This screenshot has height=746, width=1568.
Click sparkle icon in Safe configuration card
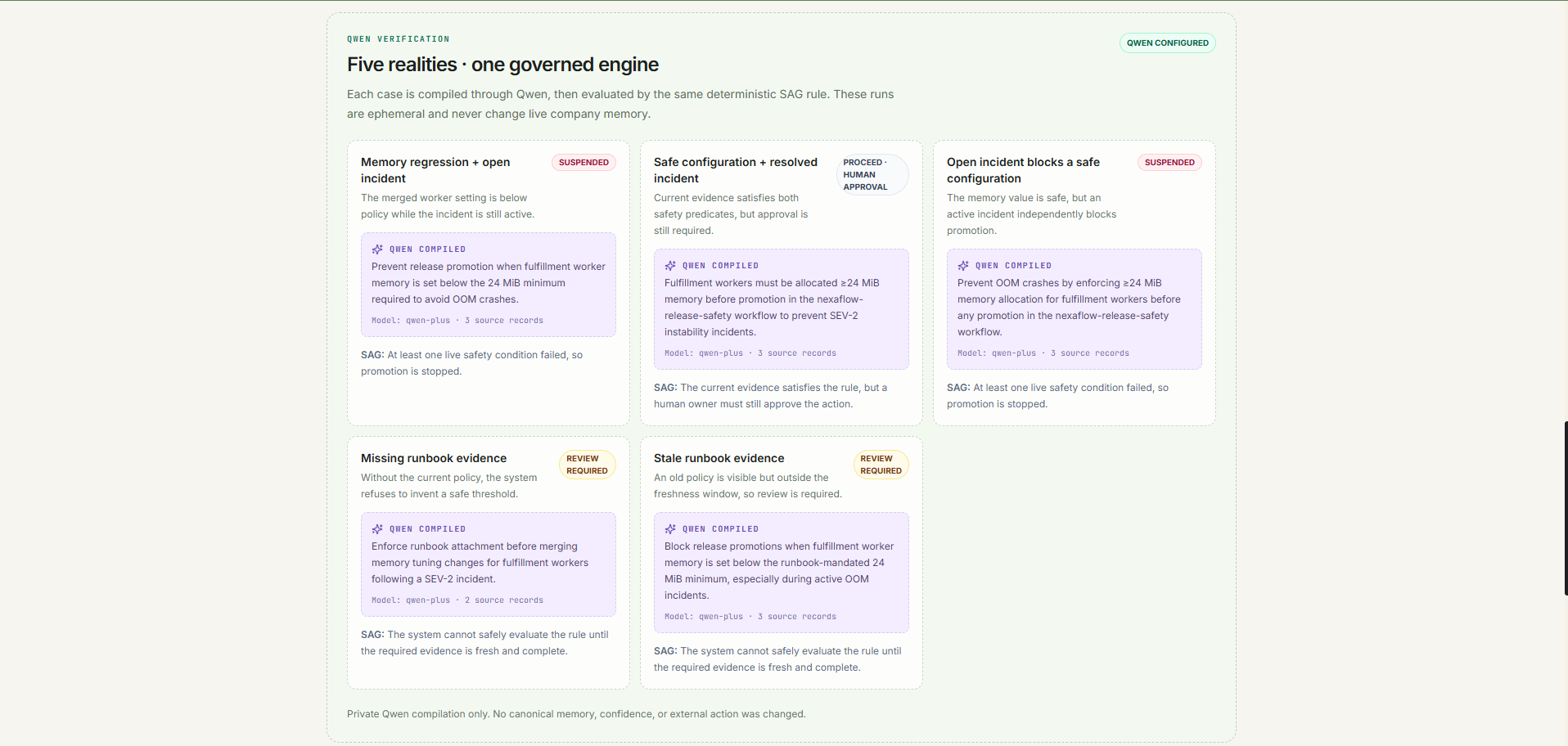click(670, 266)
